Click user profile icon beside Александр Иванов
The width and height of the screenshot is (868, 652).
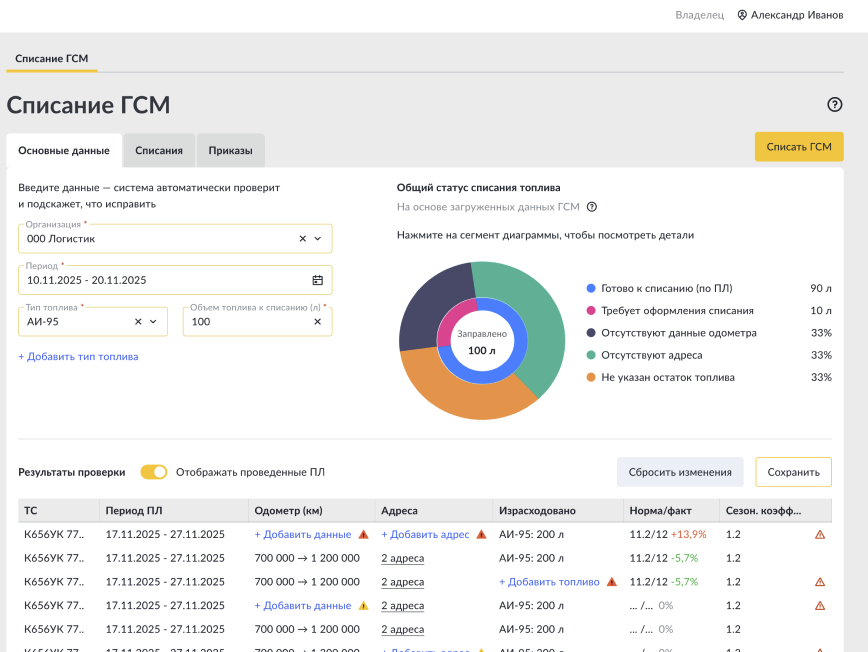[x=742, y=15]
